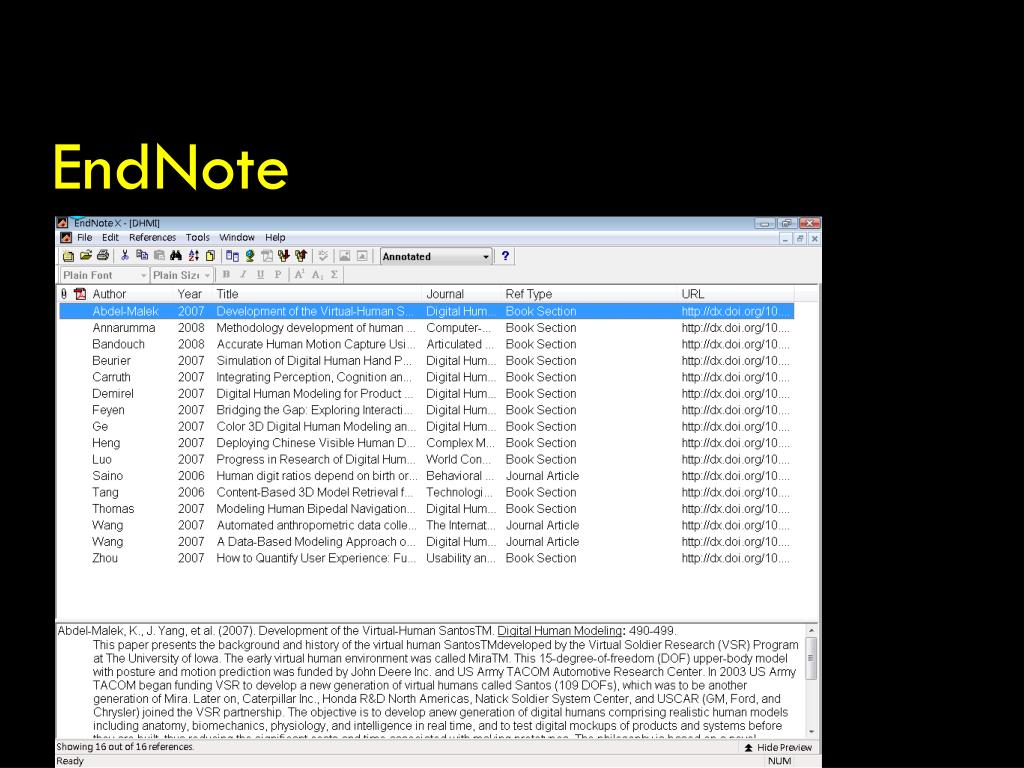Click the Plain text P button
The width and height of the screenshot is (1024, 768).
tap(278, 275)
